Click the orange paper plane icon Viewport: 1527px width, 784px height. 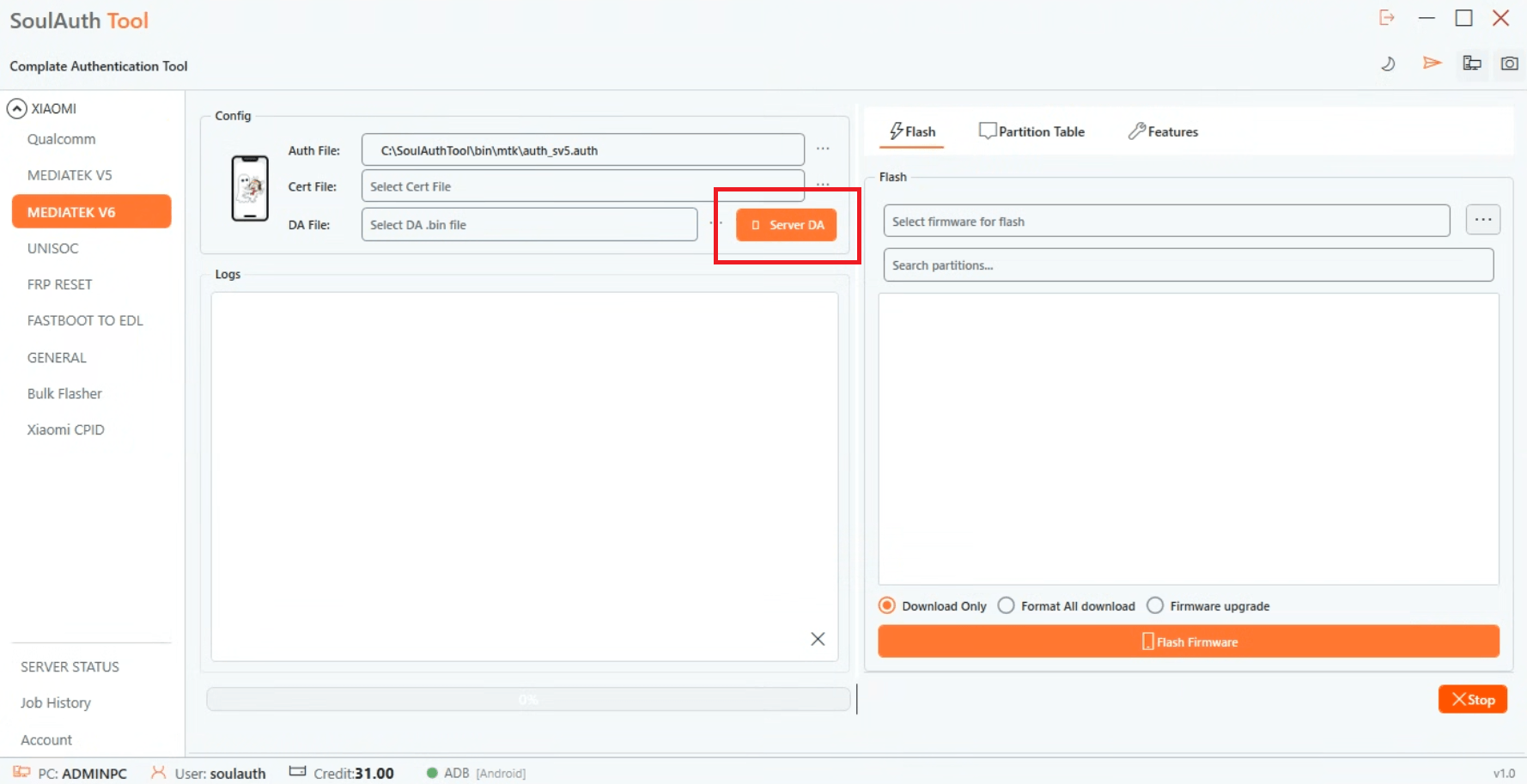click(x=1432, y=63)
